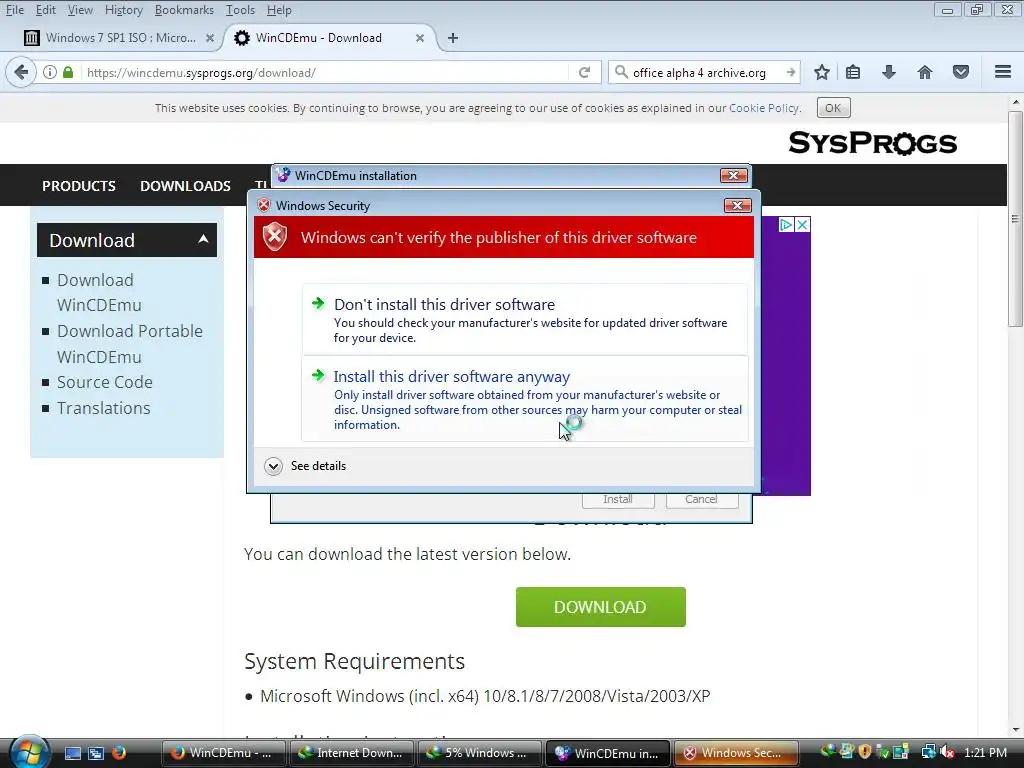Screen dimensions: 1024x768
Task: Click the page vertical scrollbar thumb
Action: click(x=1015, y=219)
